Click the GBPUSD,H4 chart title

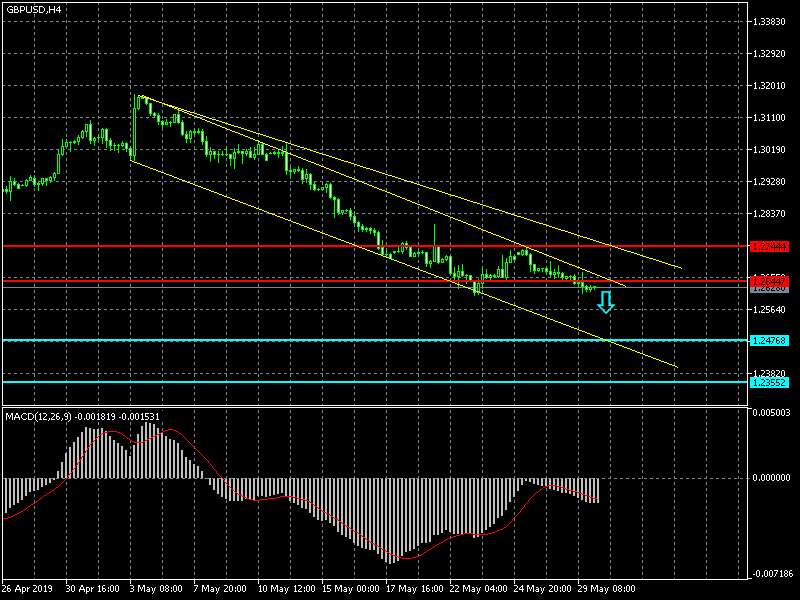coord(34,9)
